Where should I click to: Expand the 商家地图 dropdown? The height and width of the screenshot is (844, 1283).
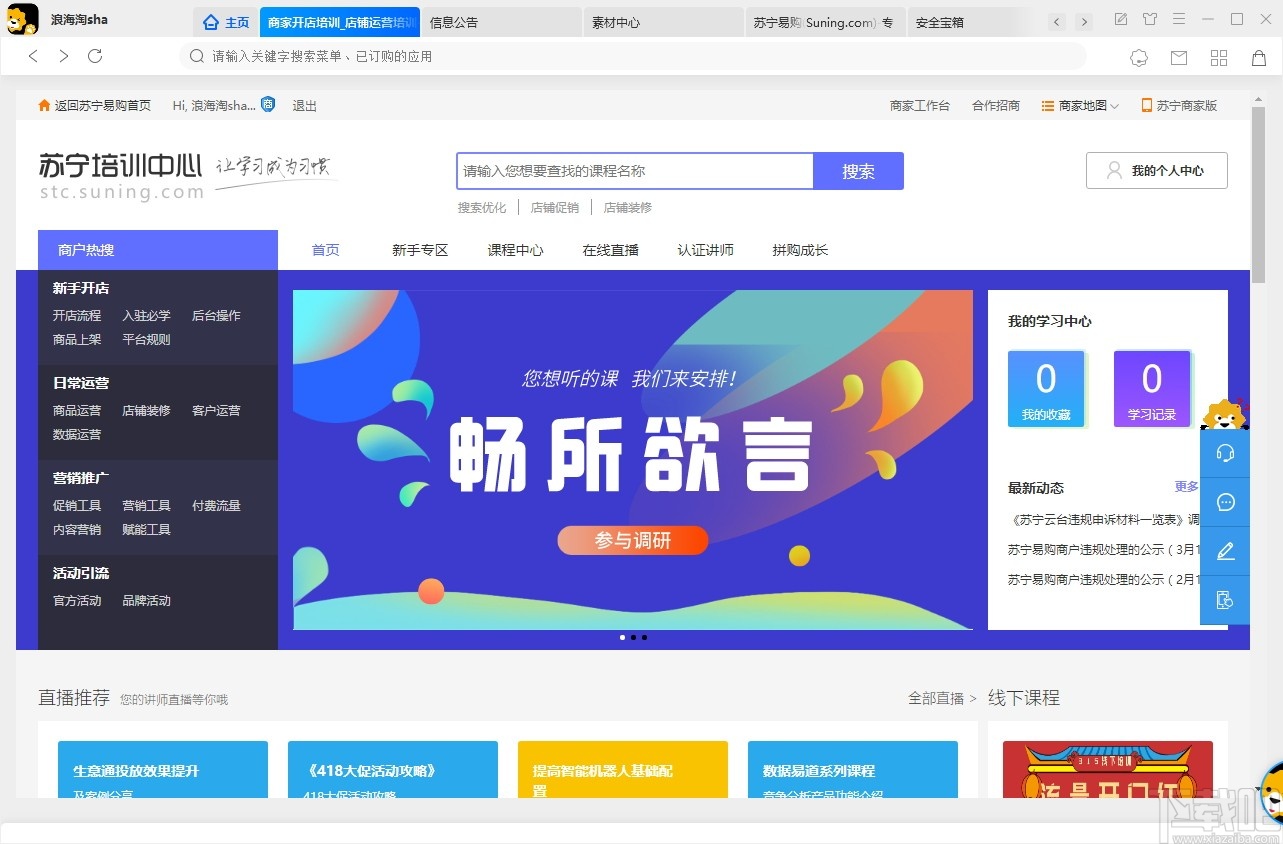tap(1080, 104)
